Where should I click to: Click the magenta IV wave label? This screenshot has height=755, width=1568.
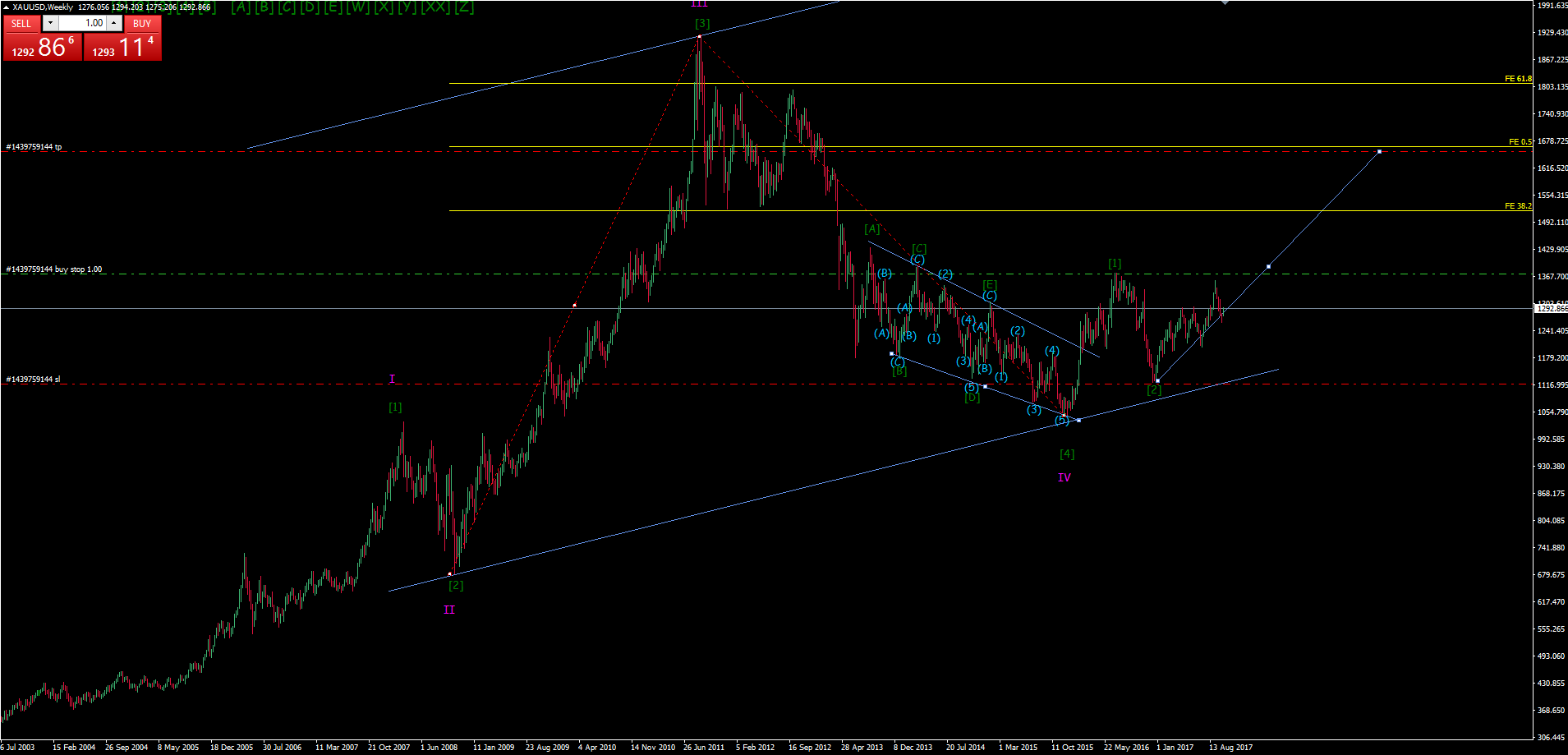click(1064, 477)
